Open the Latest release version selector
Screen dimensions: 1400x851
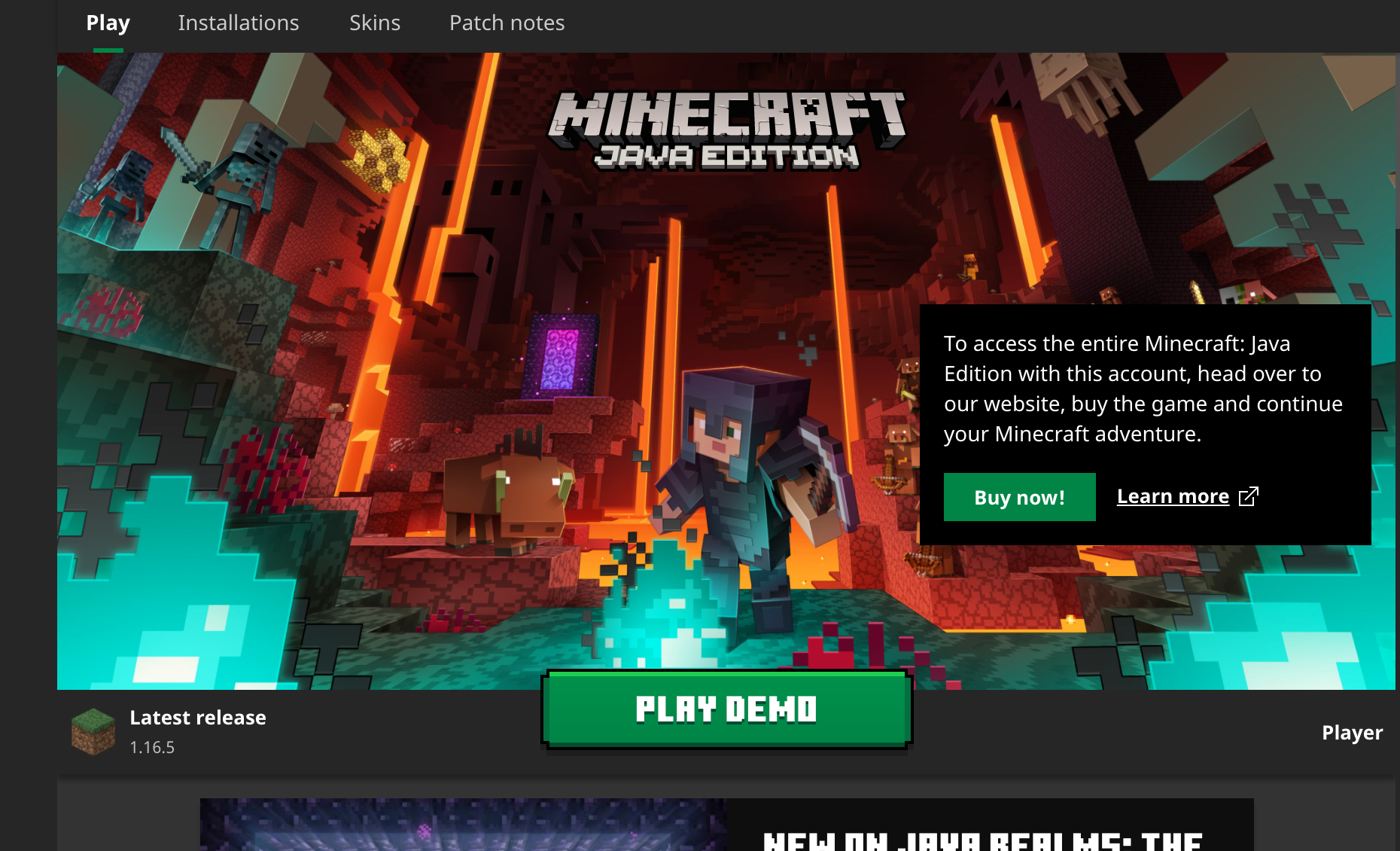coord(169,731)
